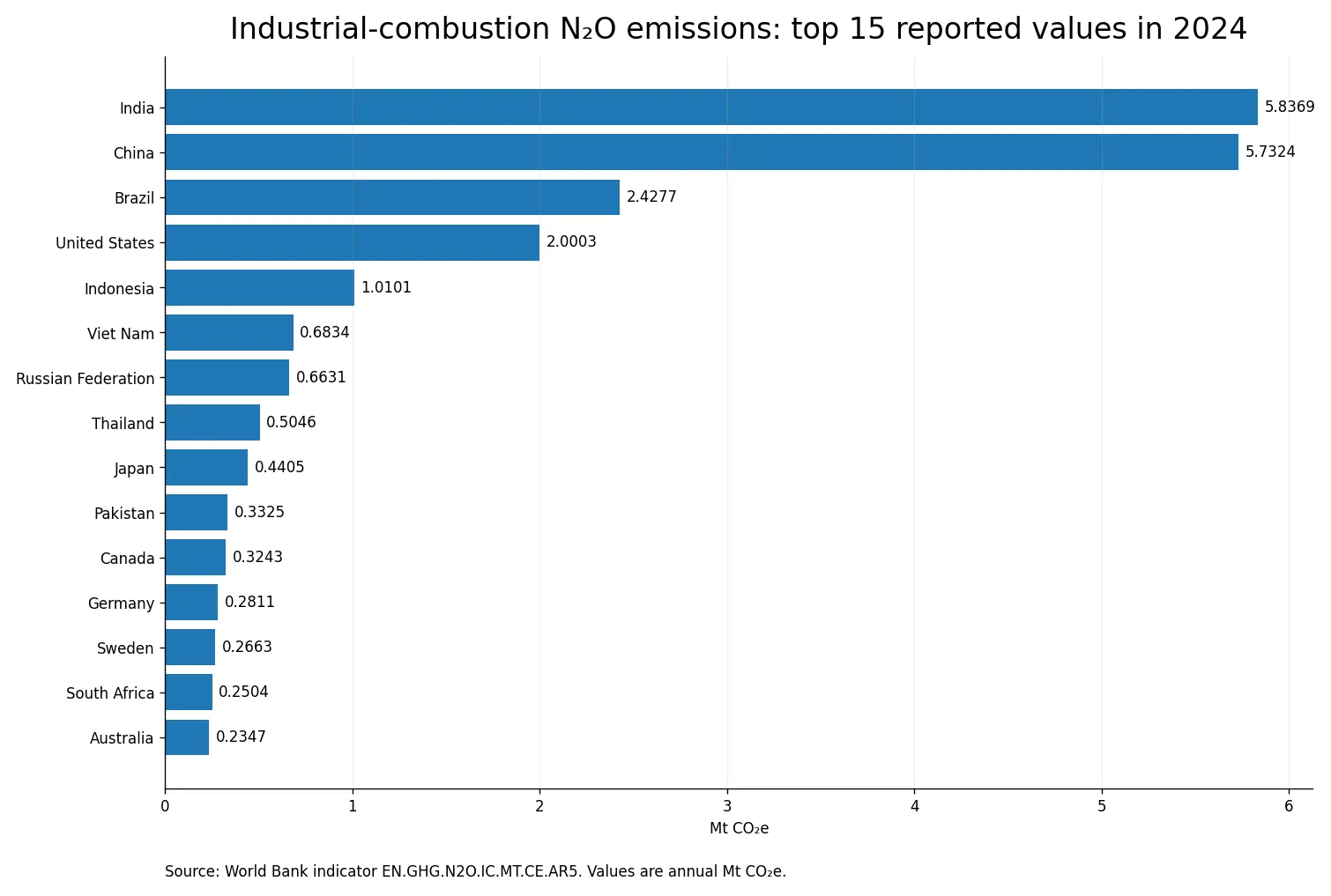The image size is (1331, 896).
Task: Click the value label 5.7324
Action: (1270, 152)
